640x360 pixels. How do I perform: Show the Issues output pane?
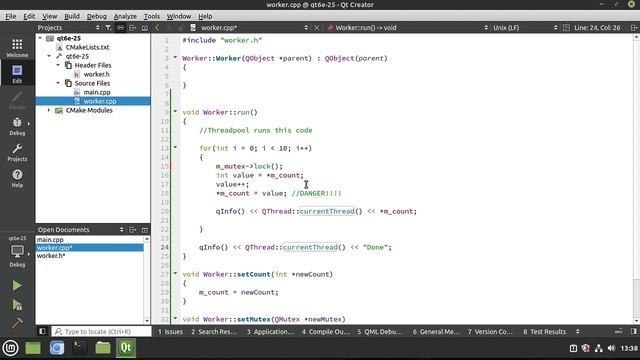click(x=170, y=331)
